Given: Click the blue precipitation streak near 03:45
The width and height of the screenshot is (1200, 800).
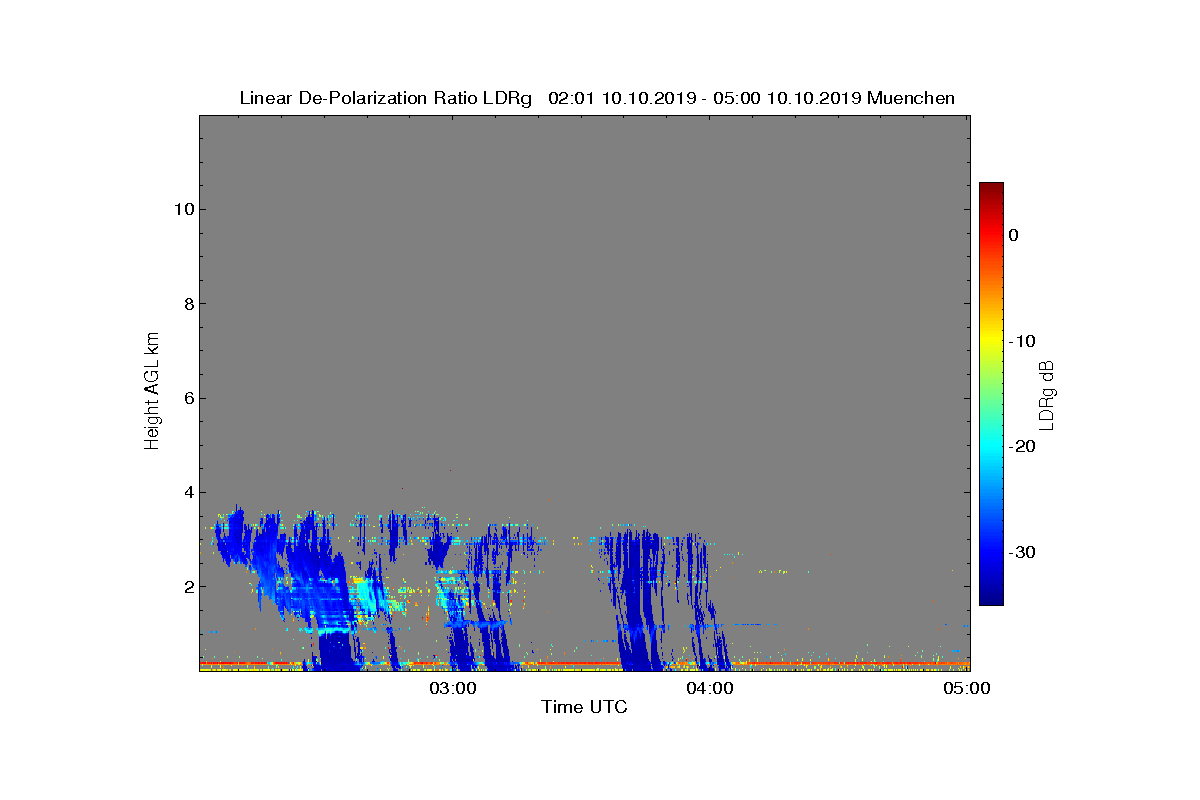Looking at the screenshot, I should [636, 600].
